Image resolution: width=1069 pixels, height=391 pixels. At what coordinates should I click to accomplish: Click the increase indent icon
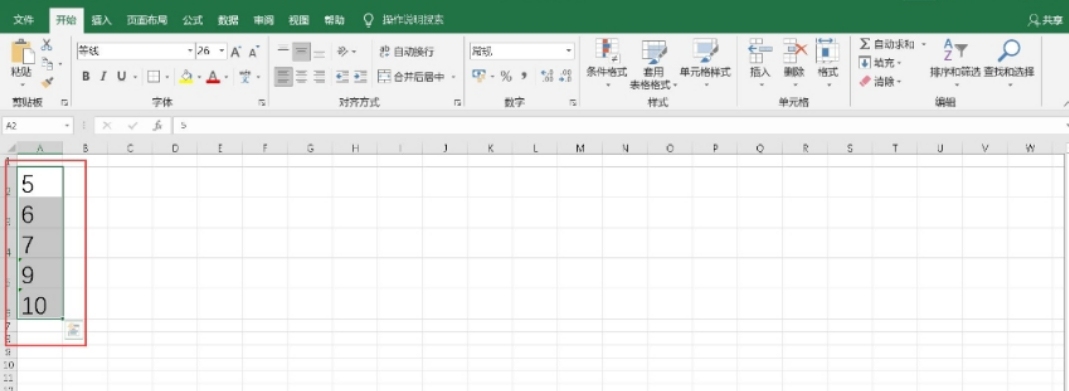361,76
